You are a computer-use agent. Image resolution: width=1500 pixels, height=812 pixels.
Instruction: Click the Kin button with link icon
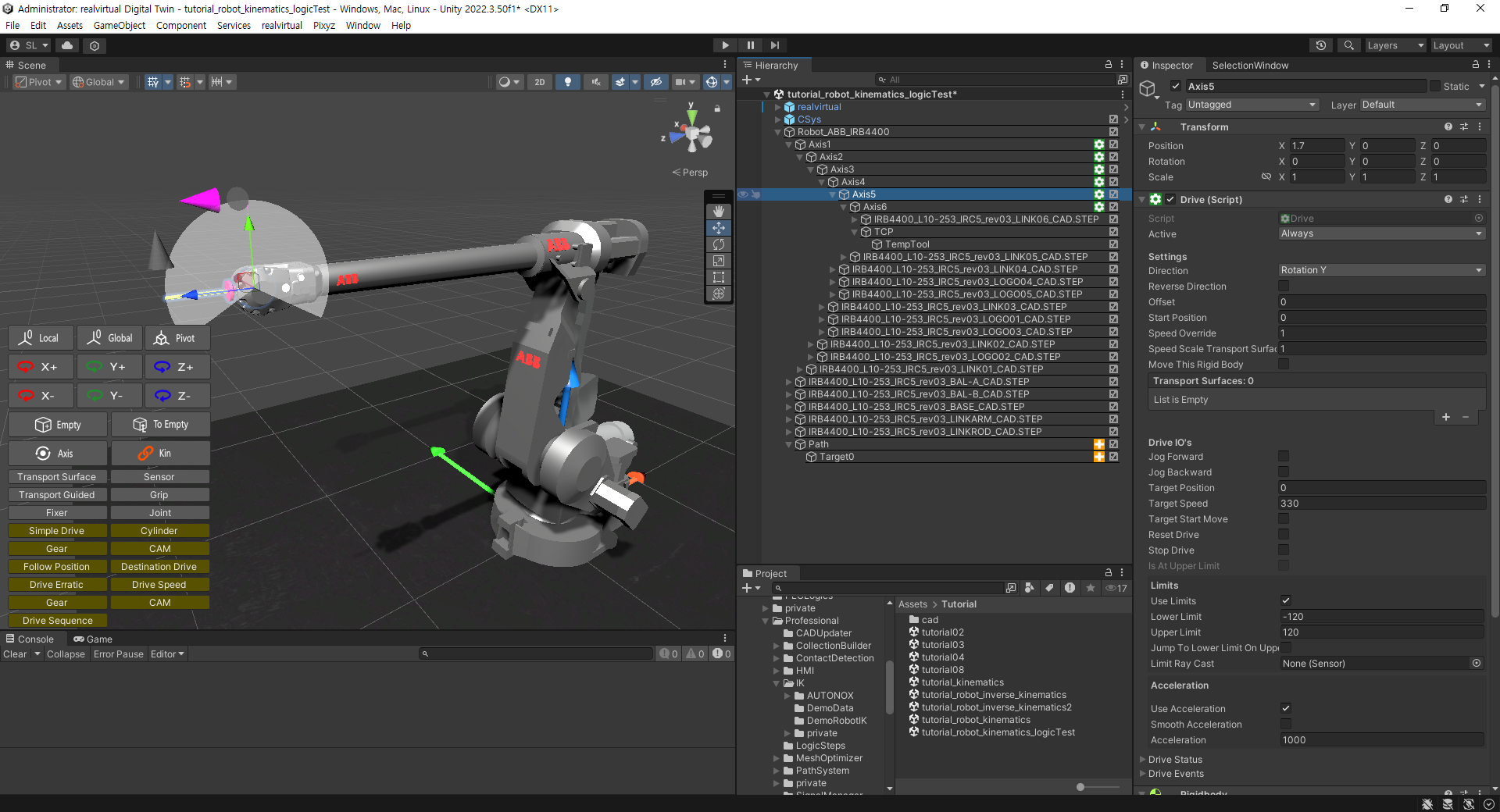(160, 454)
